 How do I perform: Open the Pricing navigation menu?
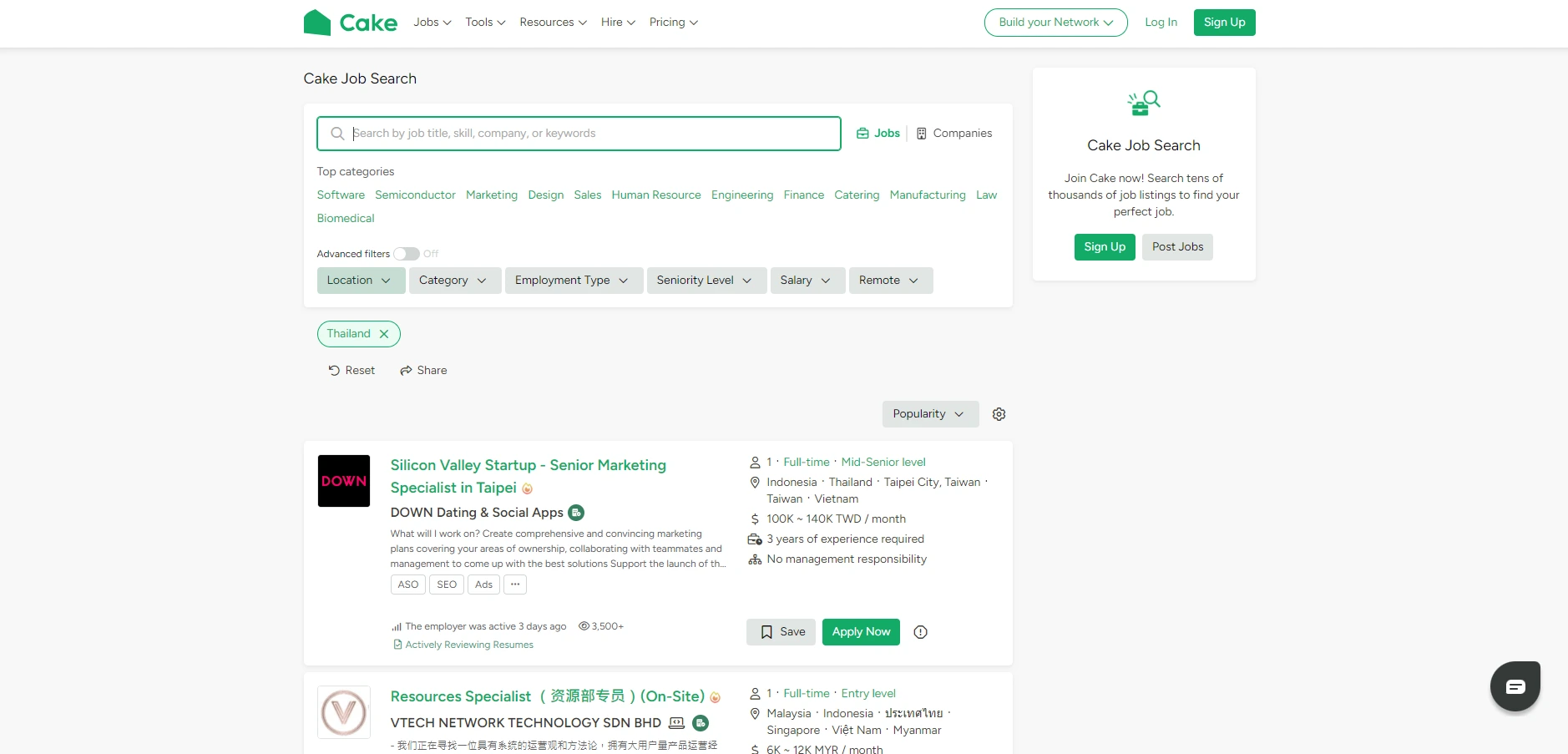(x=673, y=23)
